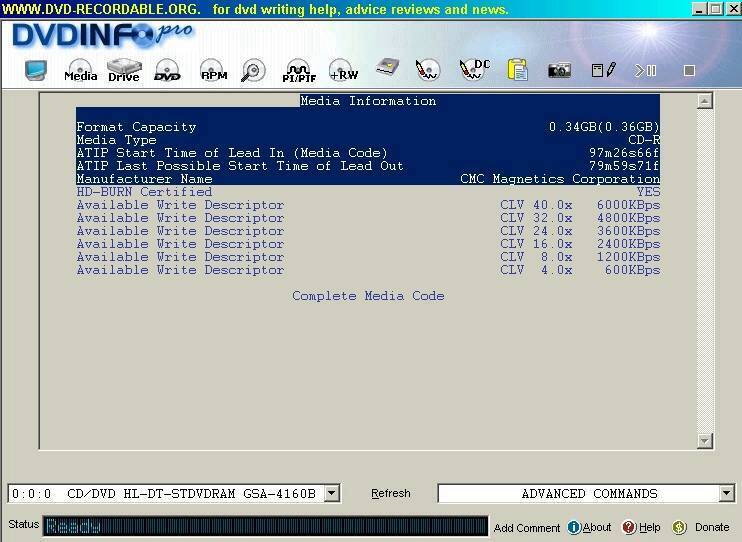Click the CMC Magnetics Corporation value
742x542 pixels.
560,179
